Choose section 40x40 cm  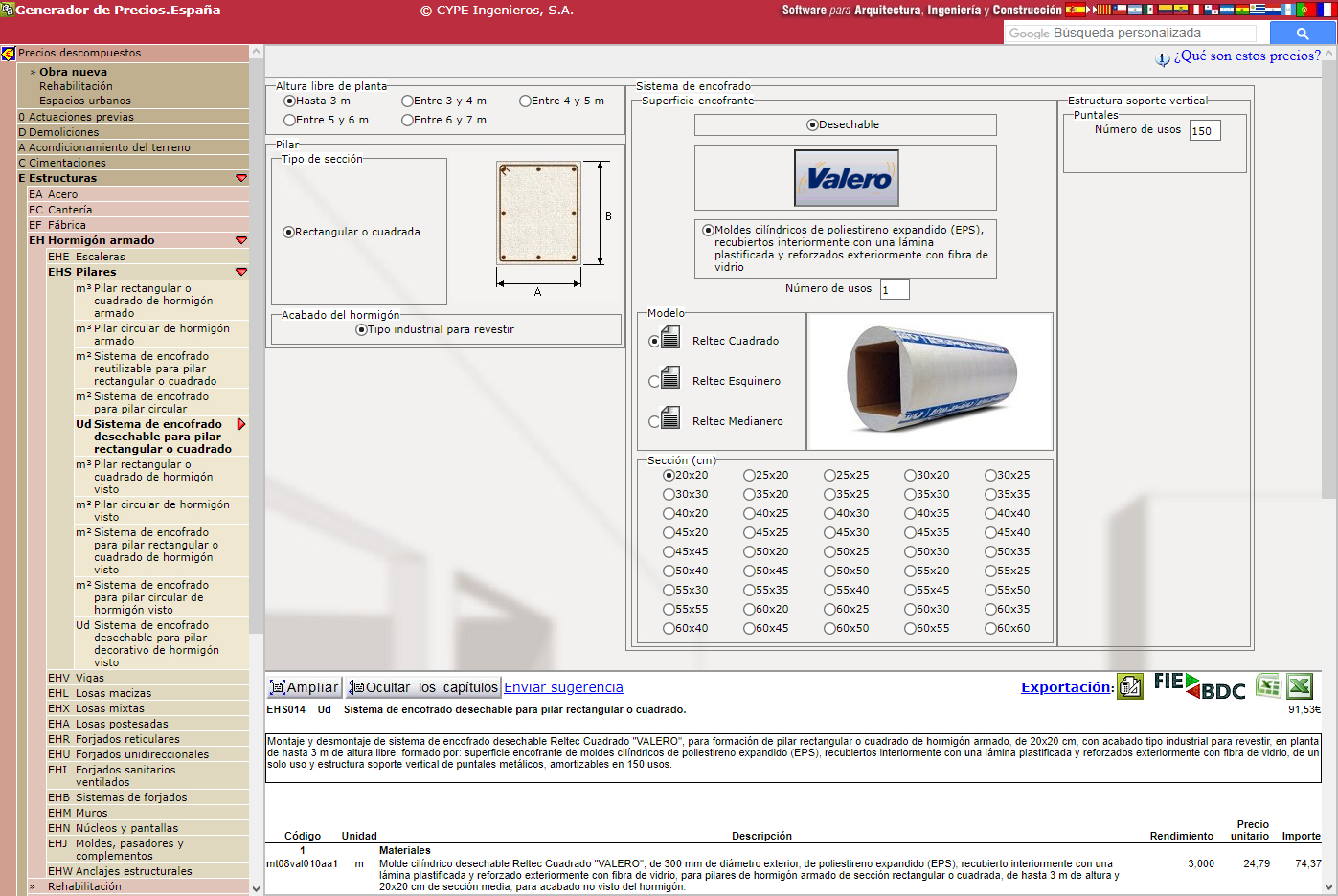(x=990, y=513)
